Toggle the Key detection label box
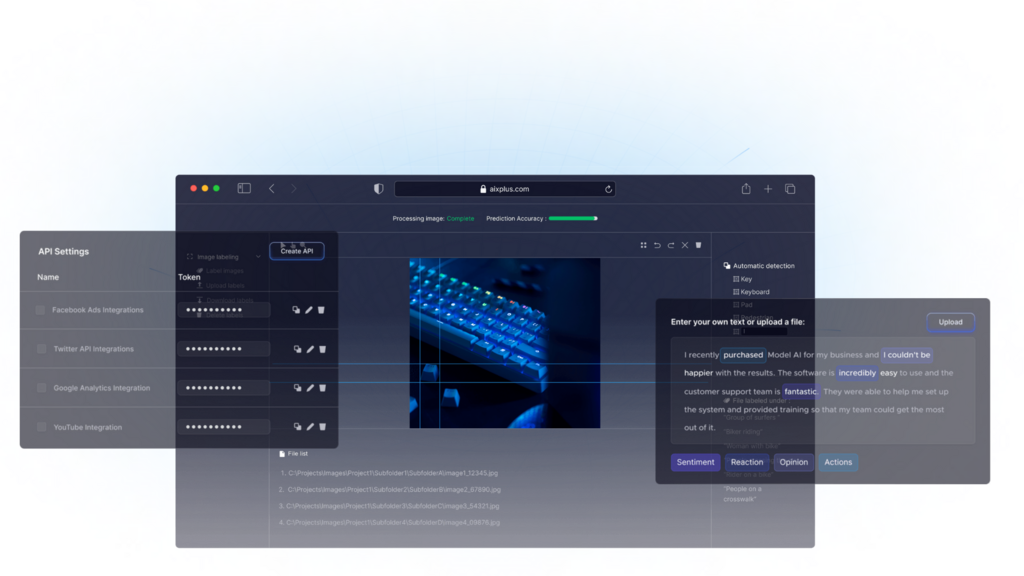The width and height of the screenshot is (1024, 576). [x=736, y=279]
